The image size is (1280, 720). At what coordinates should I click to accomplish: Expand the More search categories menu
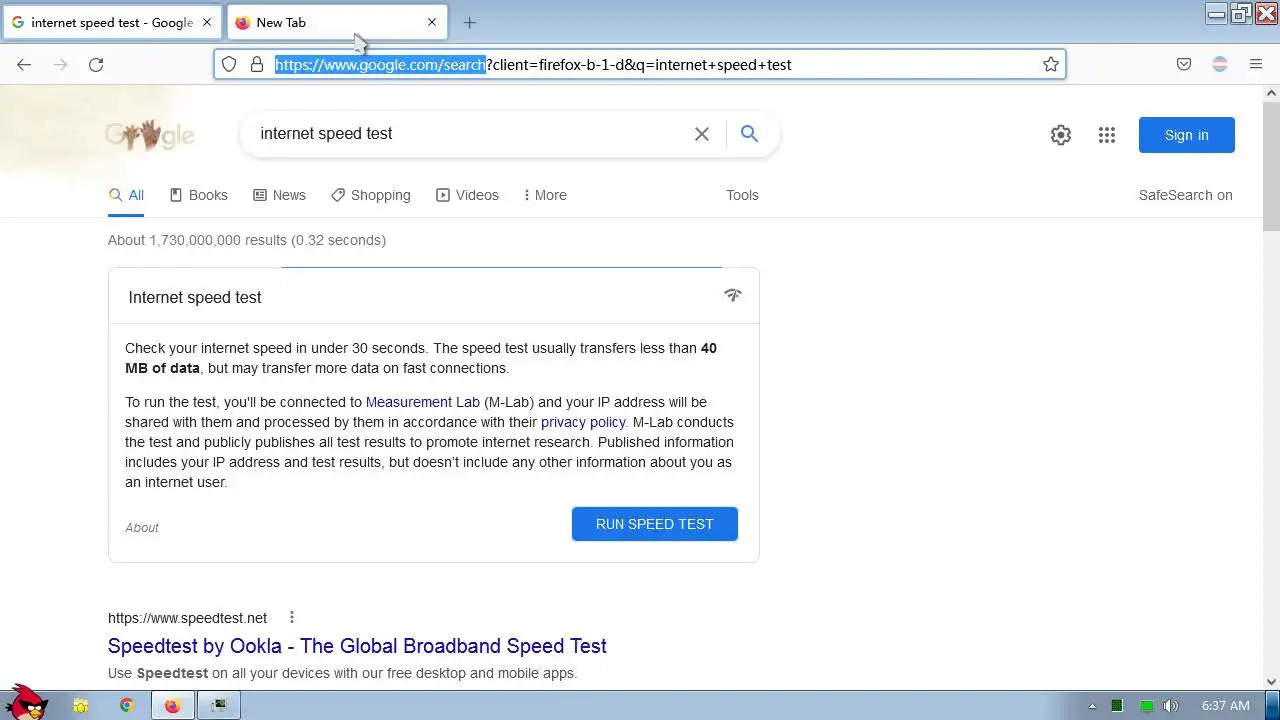545,195
